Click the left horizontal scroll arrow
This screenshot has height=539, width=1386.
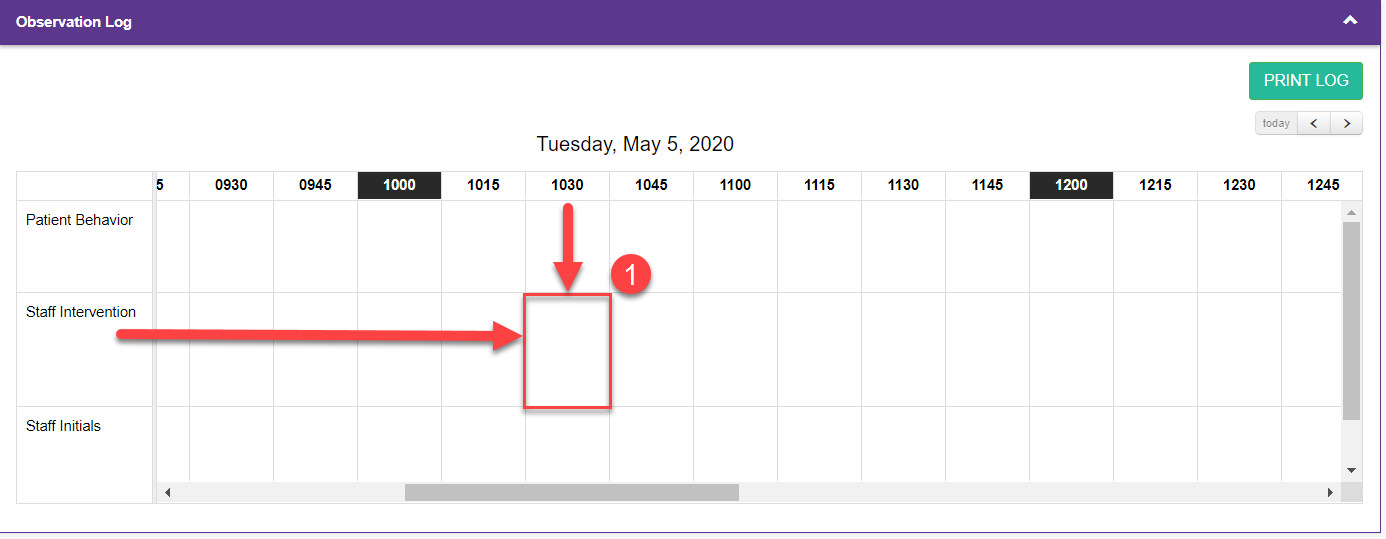click(167, 492)
